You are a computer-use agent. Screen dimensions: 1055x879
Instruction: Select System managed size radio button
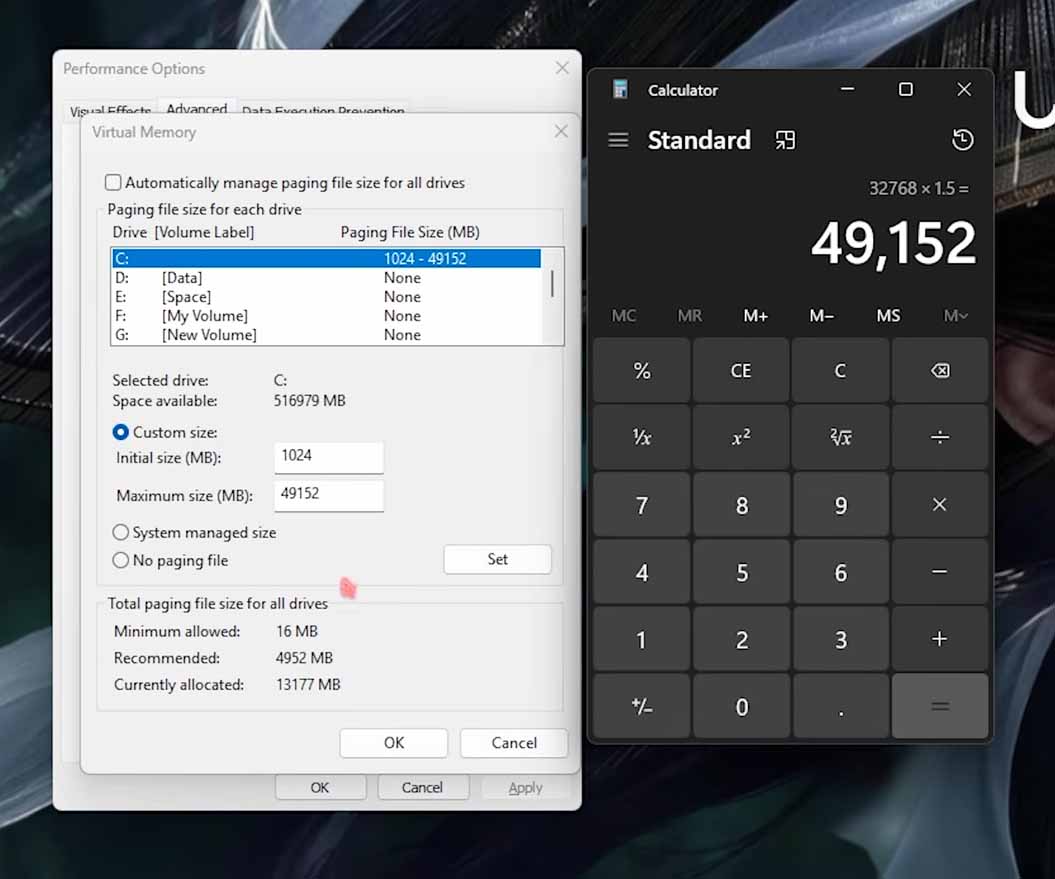(120, 532)
